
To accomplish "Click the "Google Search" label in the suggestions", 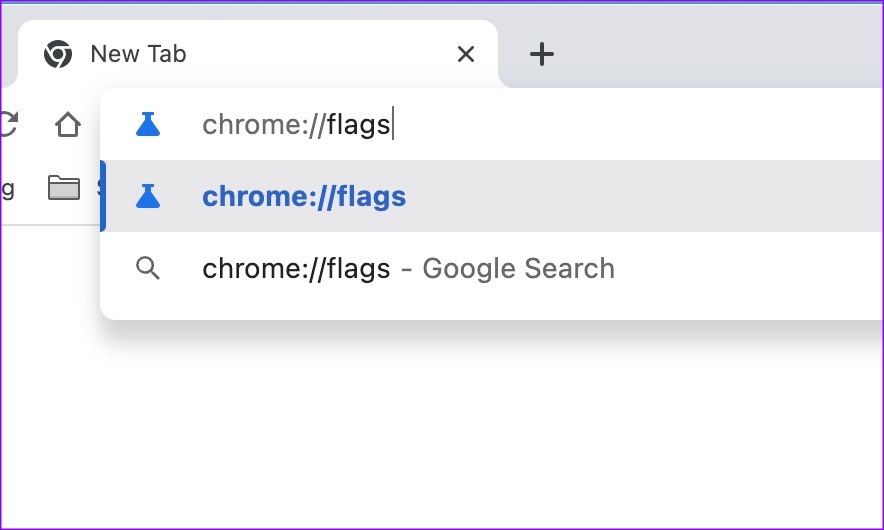I will [x=518, y=268].
